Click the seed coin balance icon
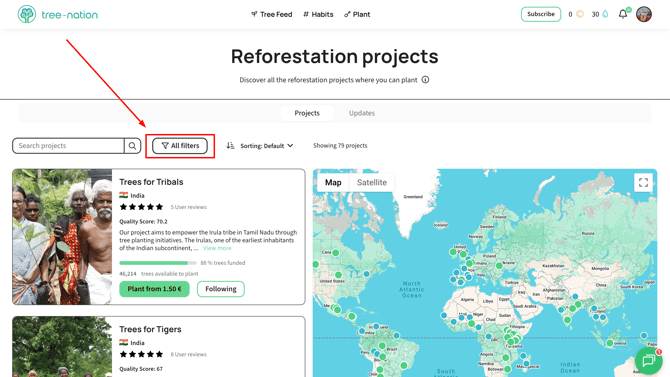 click(580, 14)
